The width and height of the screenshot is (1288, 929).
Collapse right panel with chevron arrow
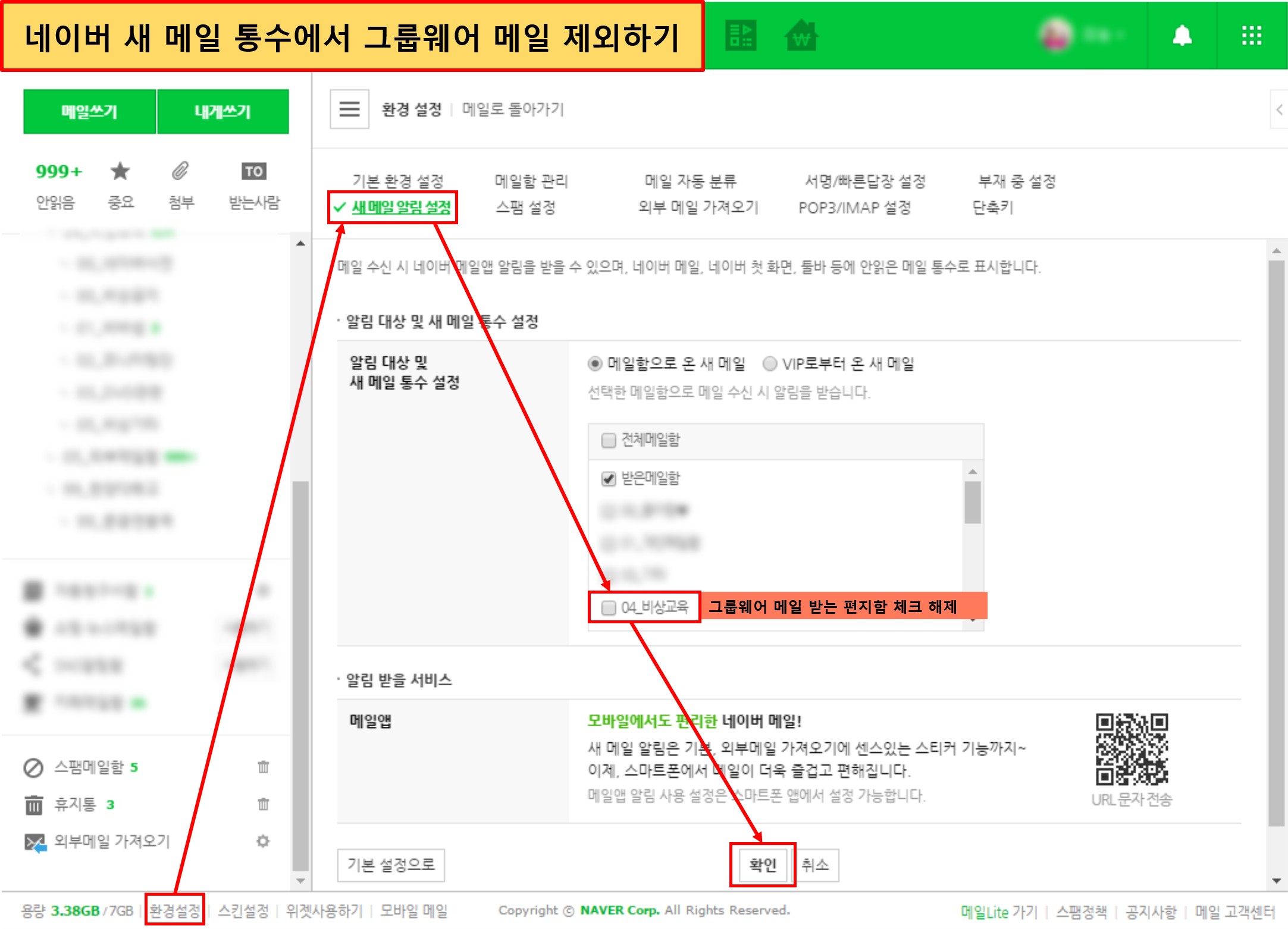coord(1279,109)
